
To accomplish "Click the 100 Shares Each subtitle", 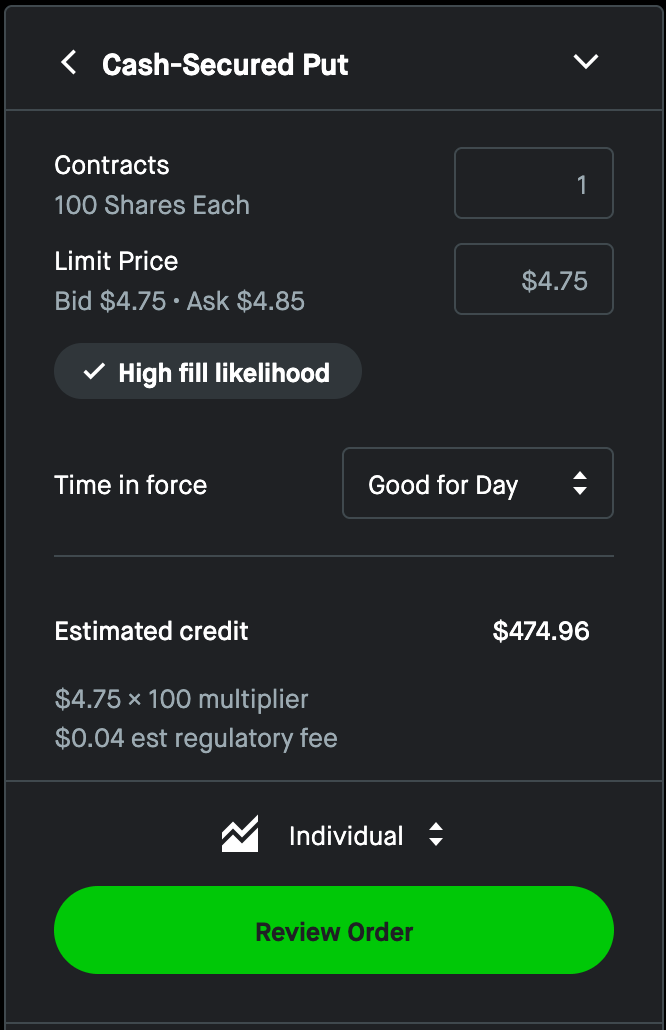I will point(152,205).
